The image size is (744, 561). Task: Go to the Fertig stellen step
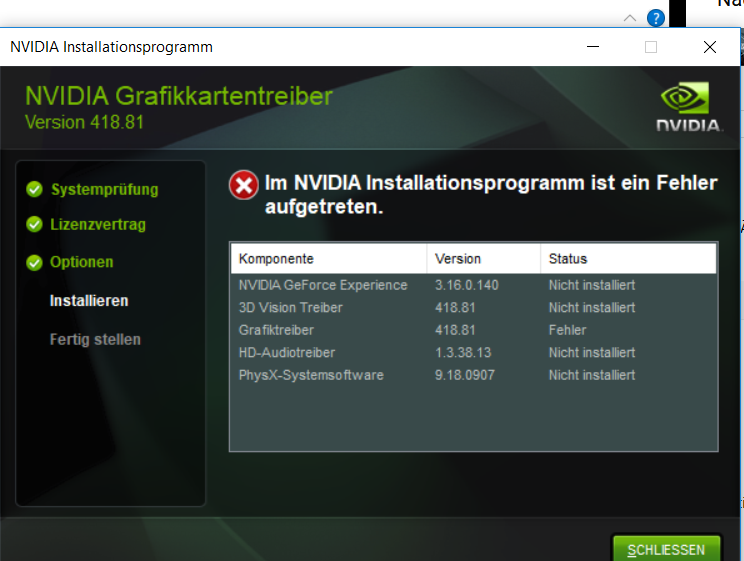coord(95,339)
